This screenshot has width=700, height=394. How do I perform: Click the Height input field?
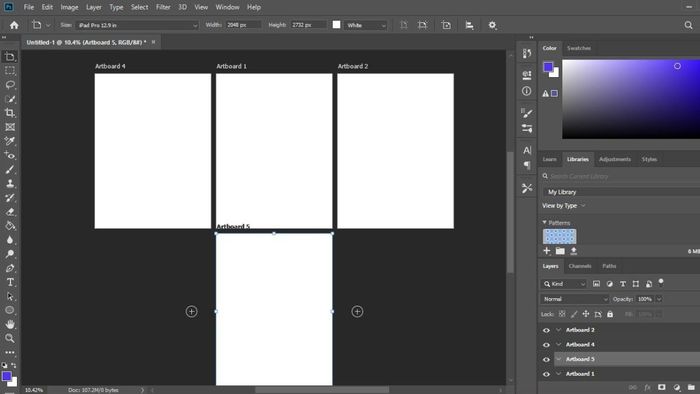308,25
